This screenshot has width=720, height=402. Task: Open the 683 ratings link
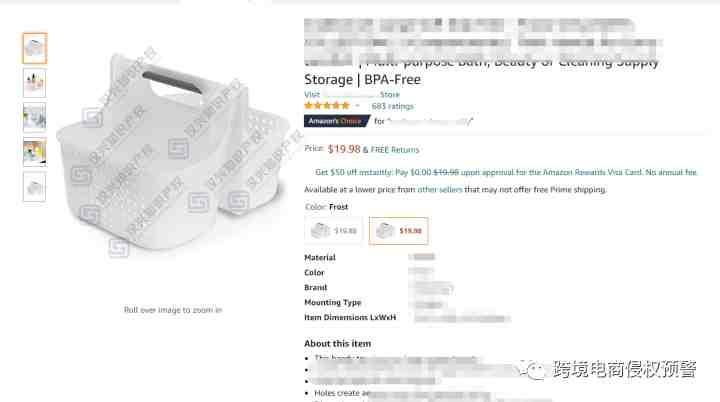(393, 106)
